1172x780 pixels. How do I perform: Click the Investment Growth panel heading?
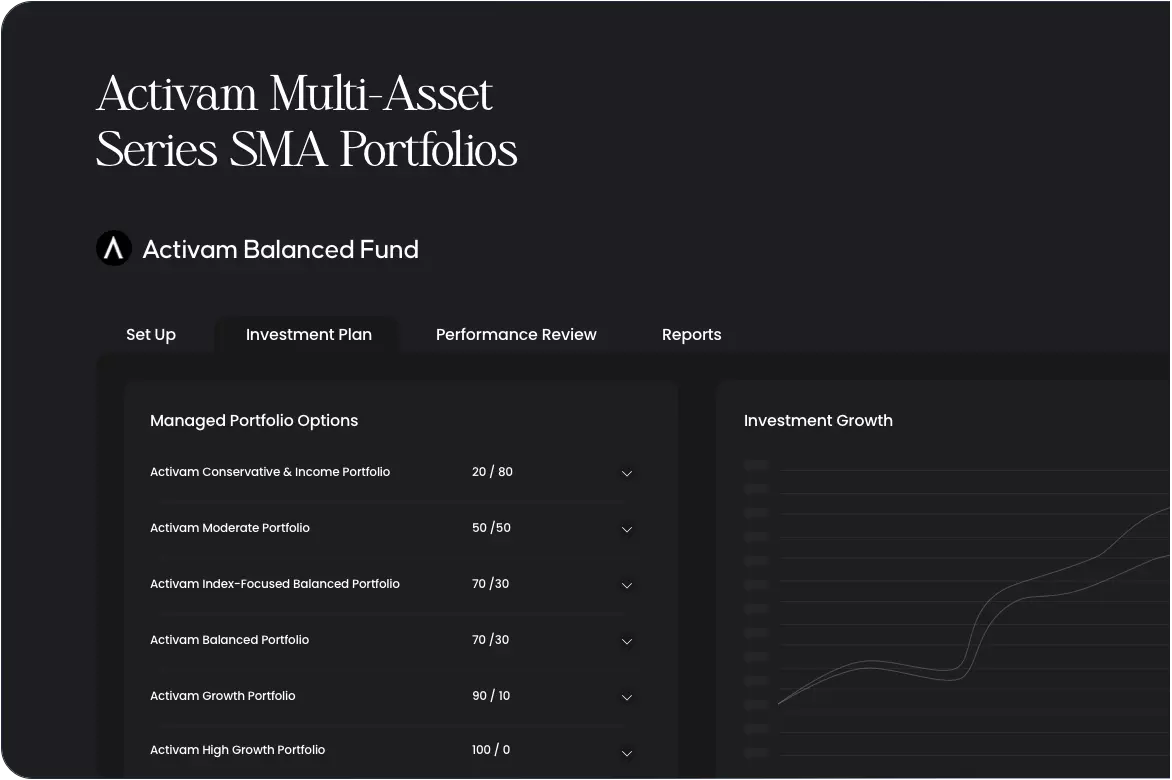(818, 420)
